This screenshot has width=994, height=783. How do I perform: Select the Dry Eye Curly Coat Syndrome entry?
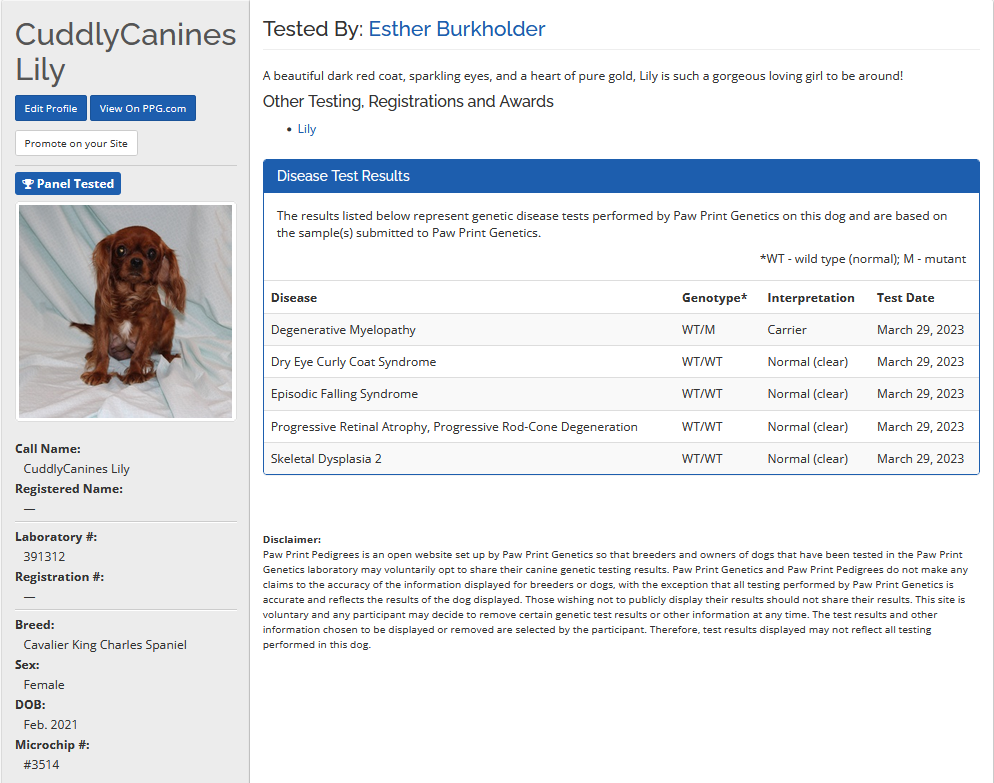(x=353, y=362)
